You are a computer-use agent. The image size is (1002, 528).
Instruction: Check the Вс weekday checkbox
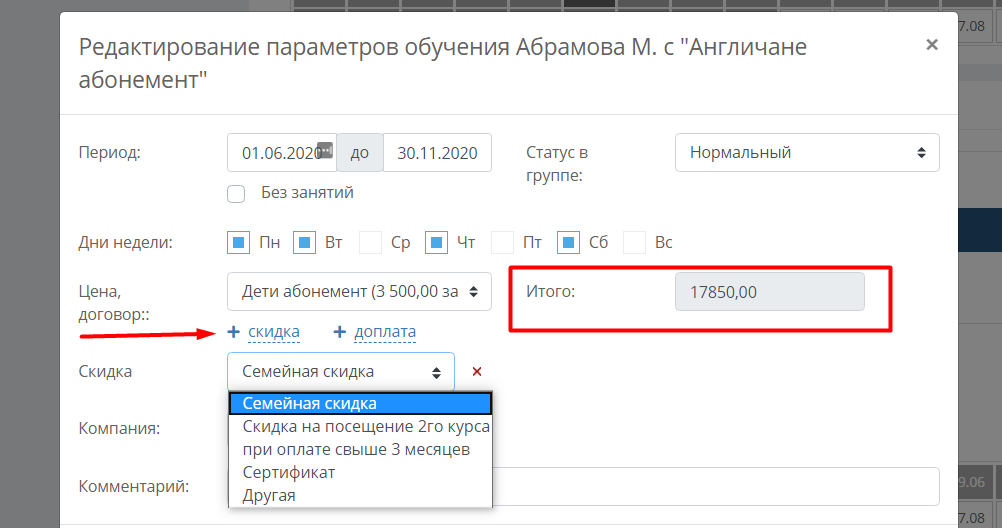[634, 243]
